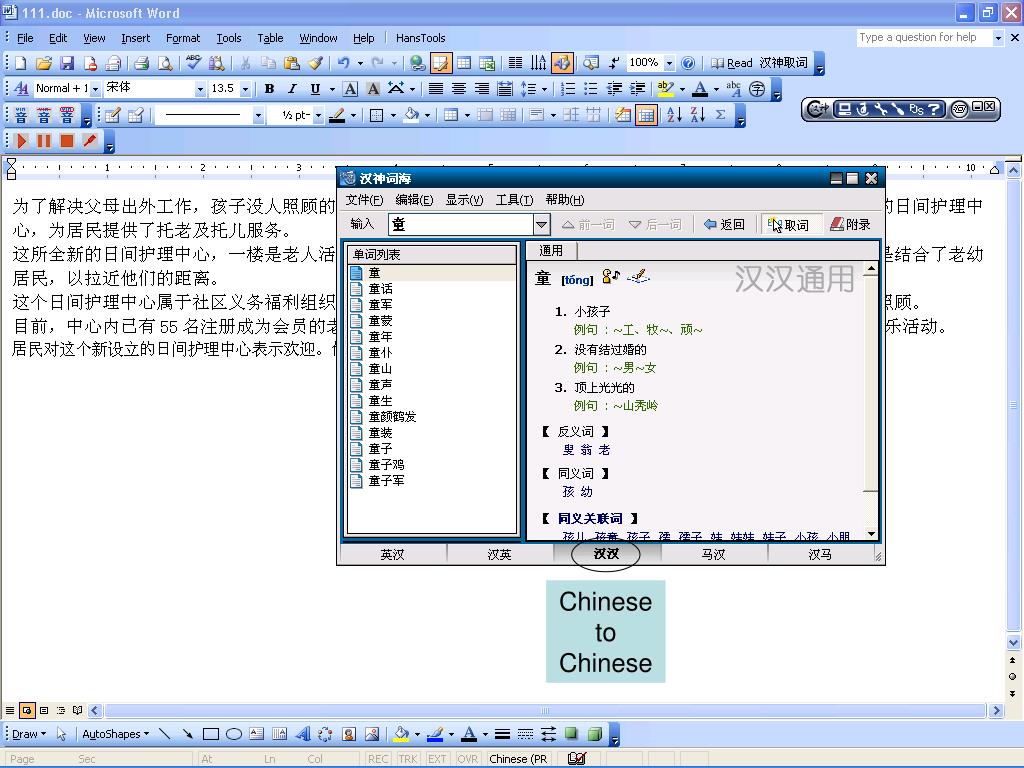Open a file with the Open folder icon
The height and width of the screenshot is (768, 1024).
coord(44,63)
